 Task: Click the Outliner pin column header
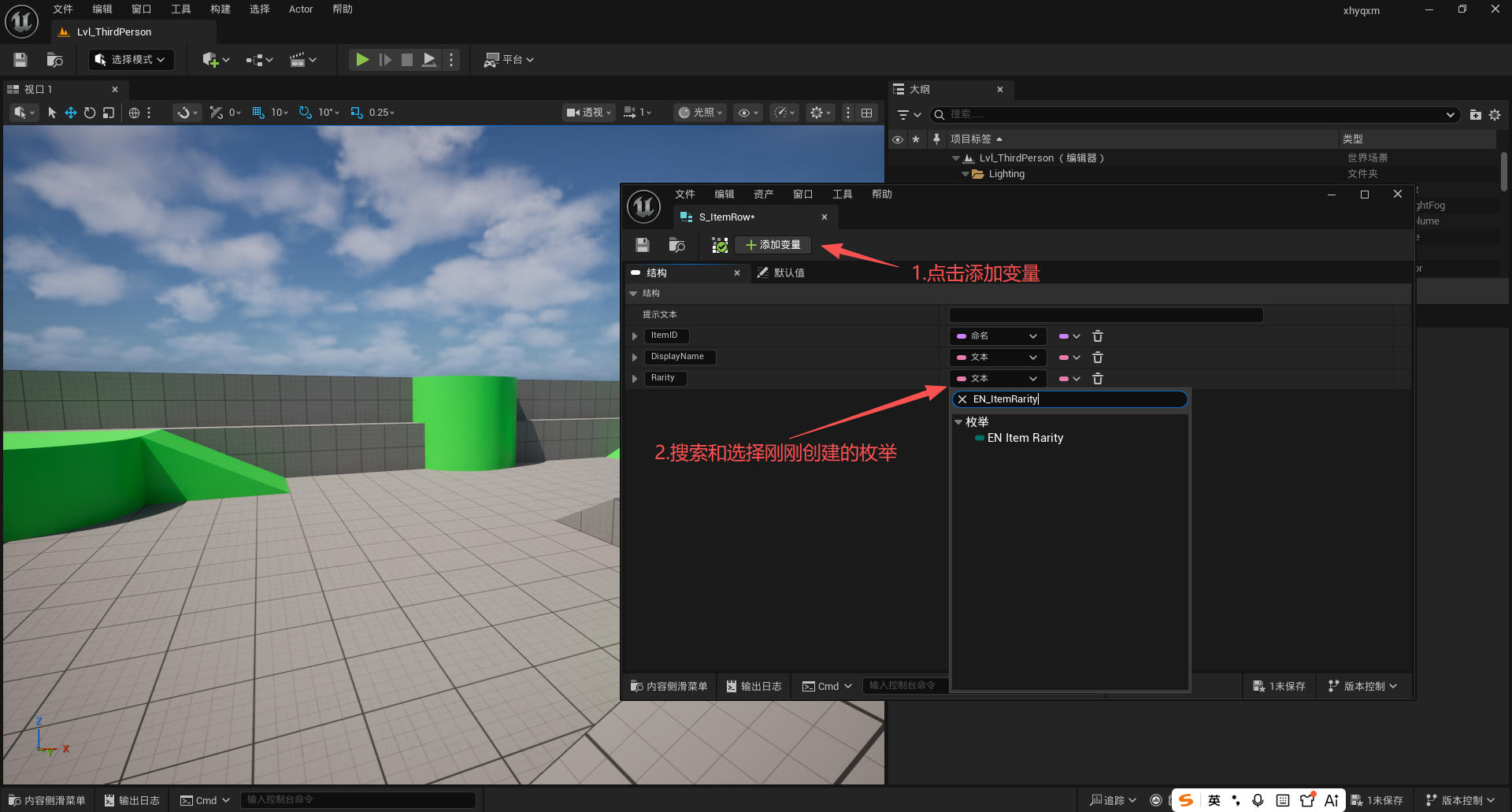click(936, 139)
